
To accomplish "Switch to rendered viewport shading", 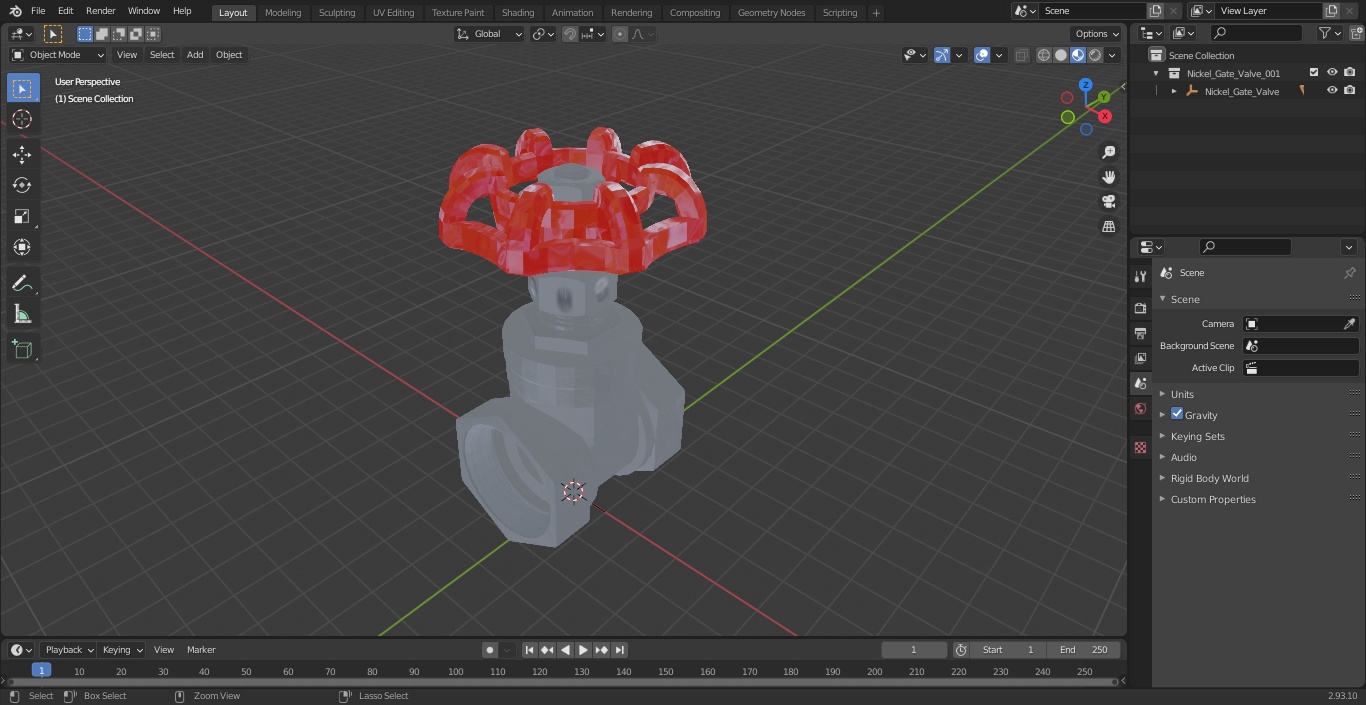I will click(x=1095, y=55).
